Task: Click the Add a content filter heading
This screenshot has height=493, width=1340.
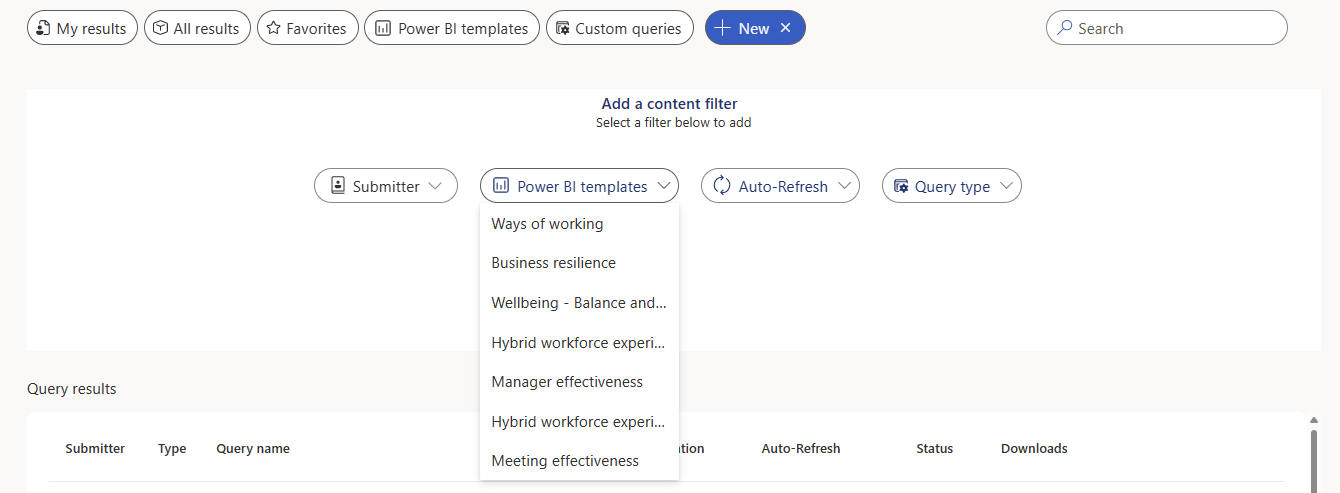Action: point(670,104)
